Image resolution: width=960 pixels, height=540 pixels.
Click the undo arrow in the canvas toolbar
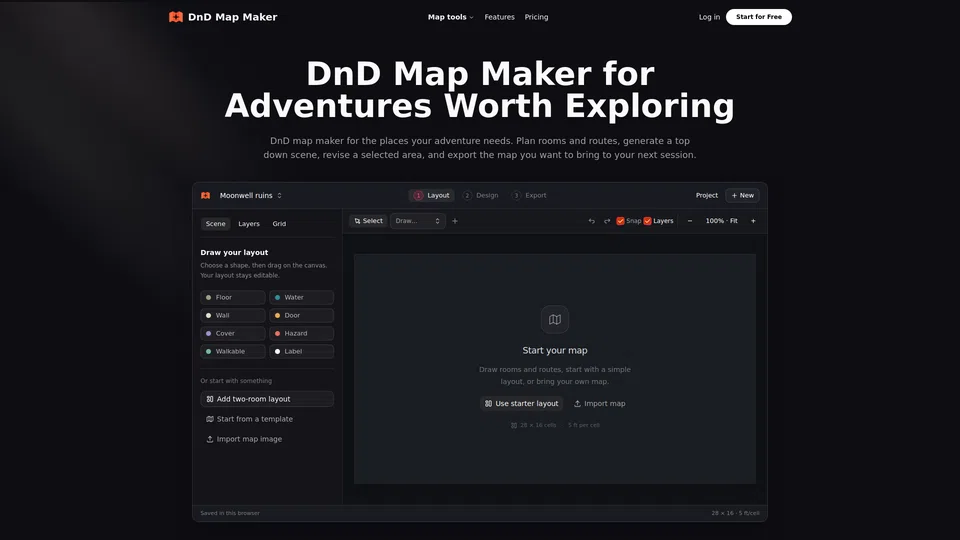click(x=591, y=221)
